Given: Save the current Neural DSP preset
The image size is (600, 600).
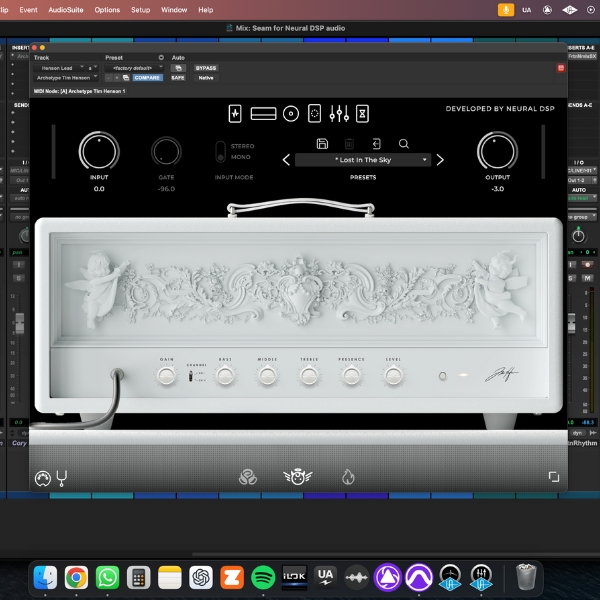Looking at the screenshot, I should click(x=322, y=144).
